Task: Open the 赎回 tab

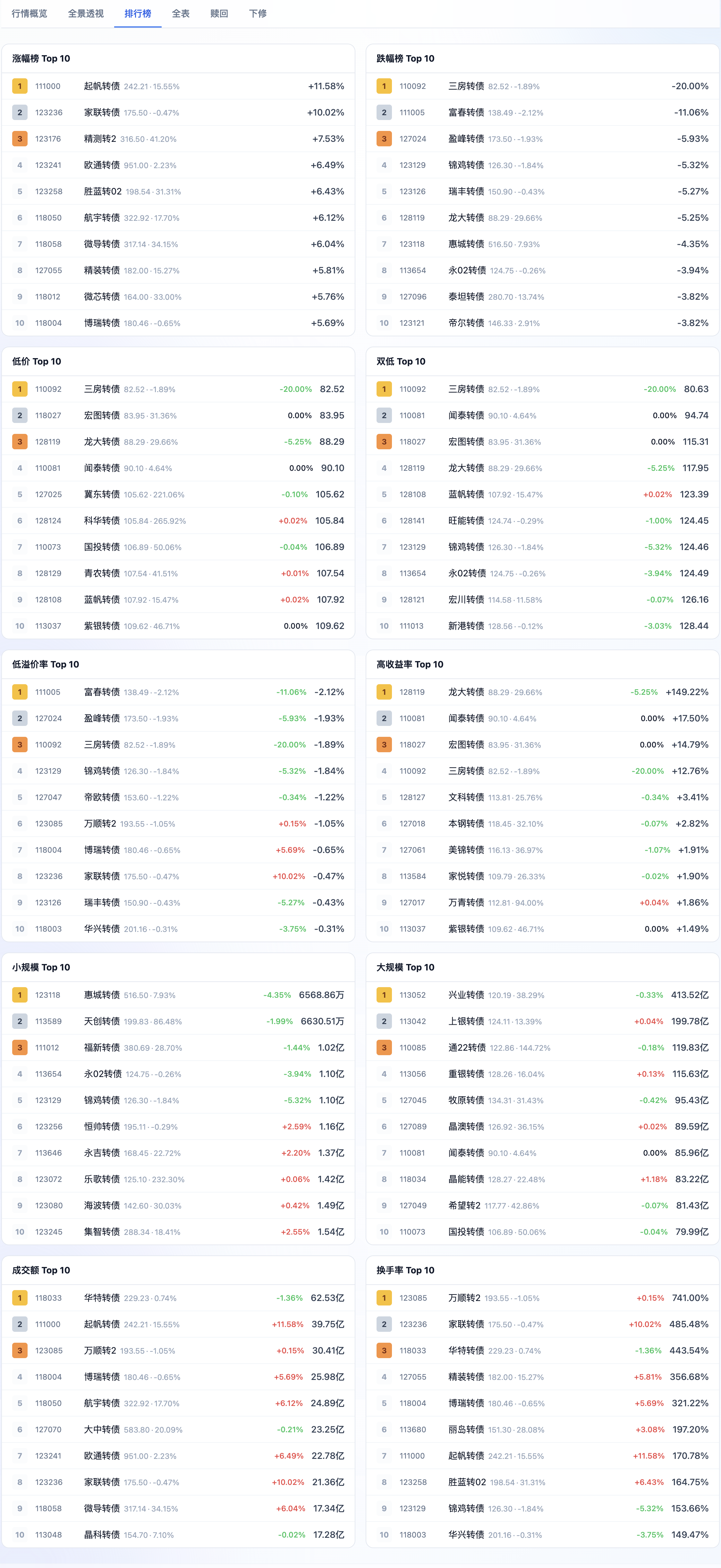Action: click(x=219, y=13)
